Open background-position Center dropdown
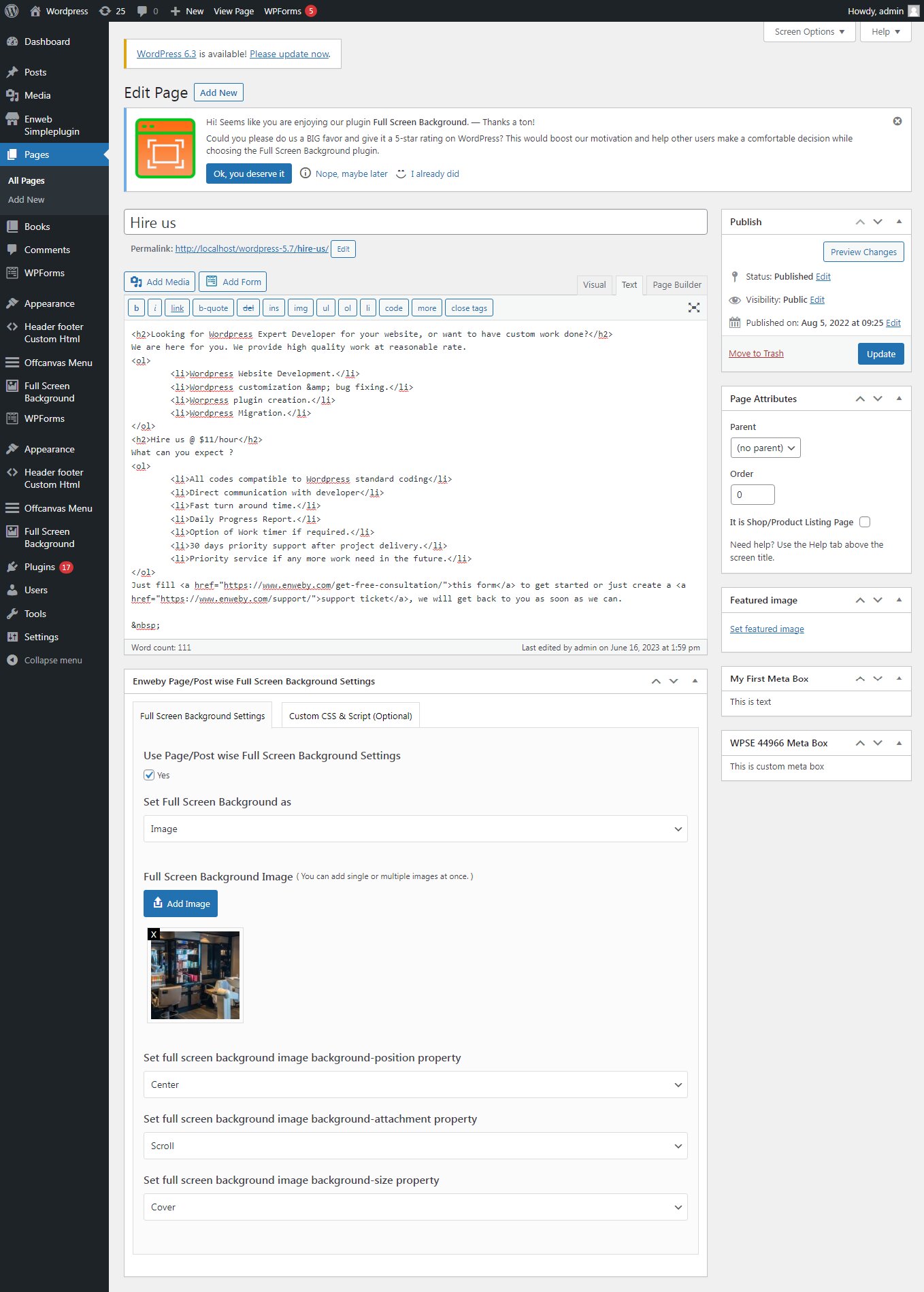 415,1084
